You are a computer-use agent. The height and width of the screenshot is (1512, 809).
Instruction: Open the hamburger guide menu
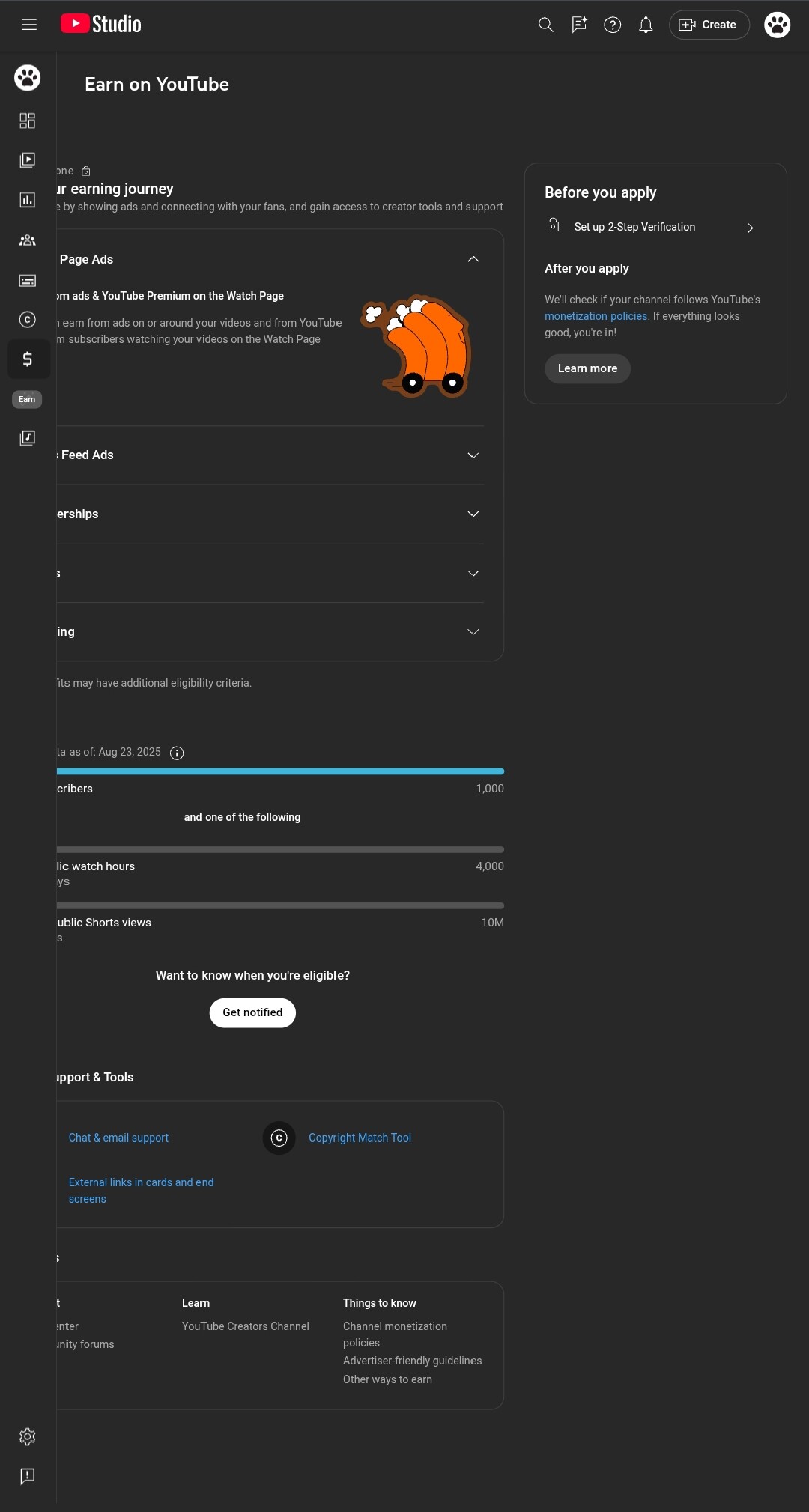pos(29,25)
